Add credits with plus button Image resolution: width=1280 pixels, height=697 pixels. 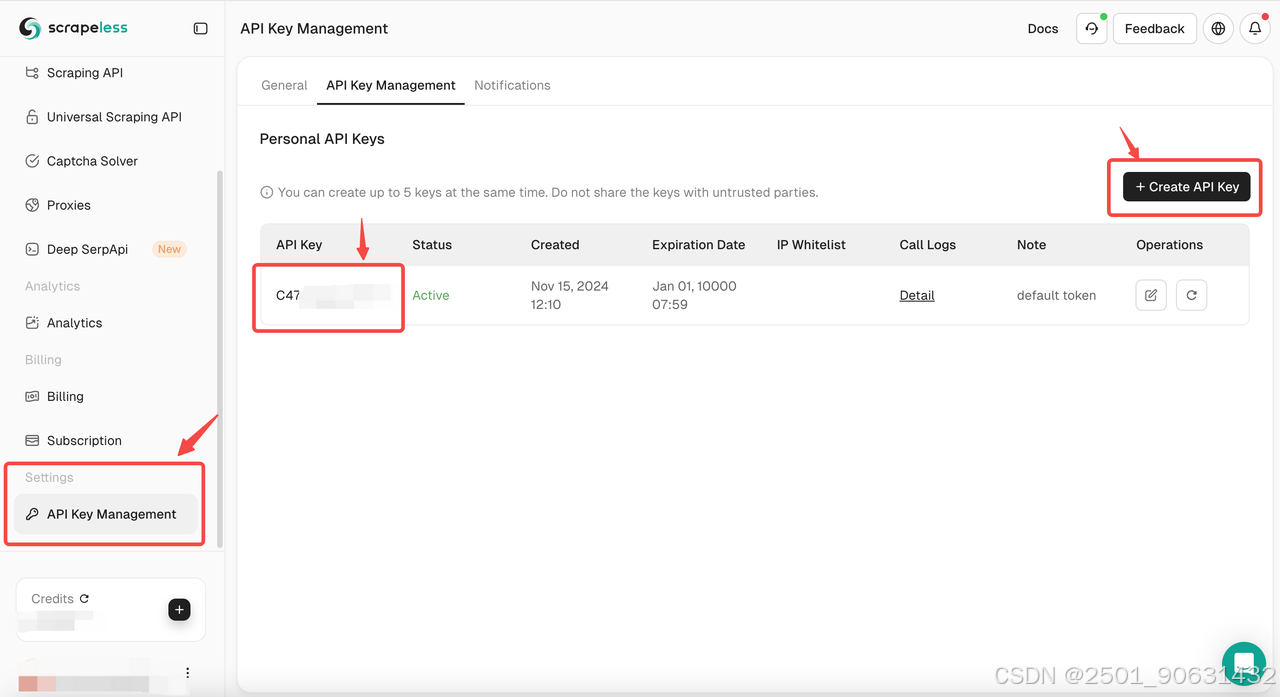tap(179, 609)
